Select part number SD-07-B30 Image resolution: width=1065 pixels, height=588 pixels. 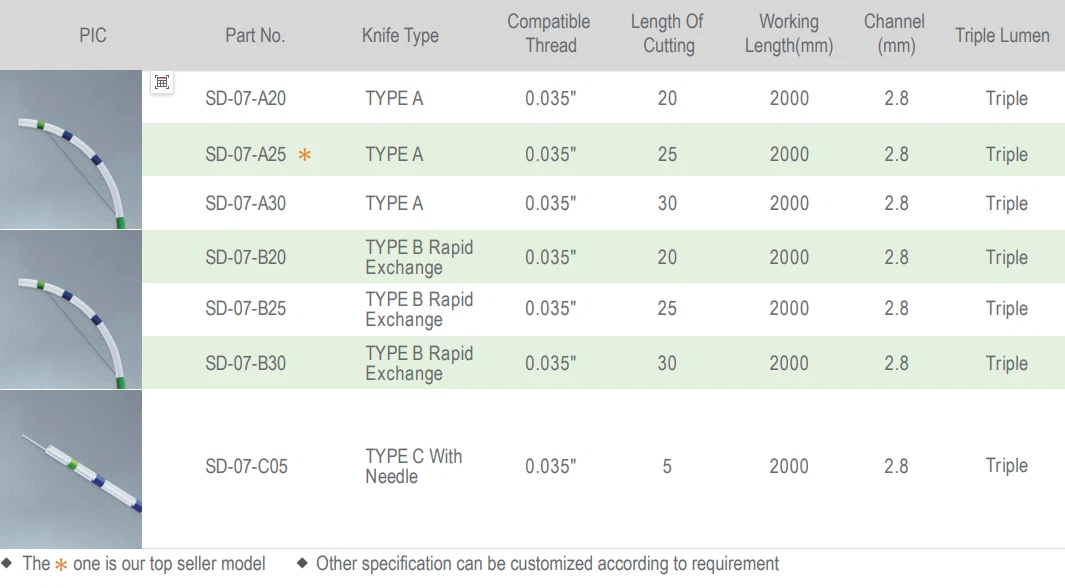click(x=246, y=364)
